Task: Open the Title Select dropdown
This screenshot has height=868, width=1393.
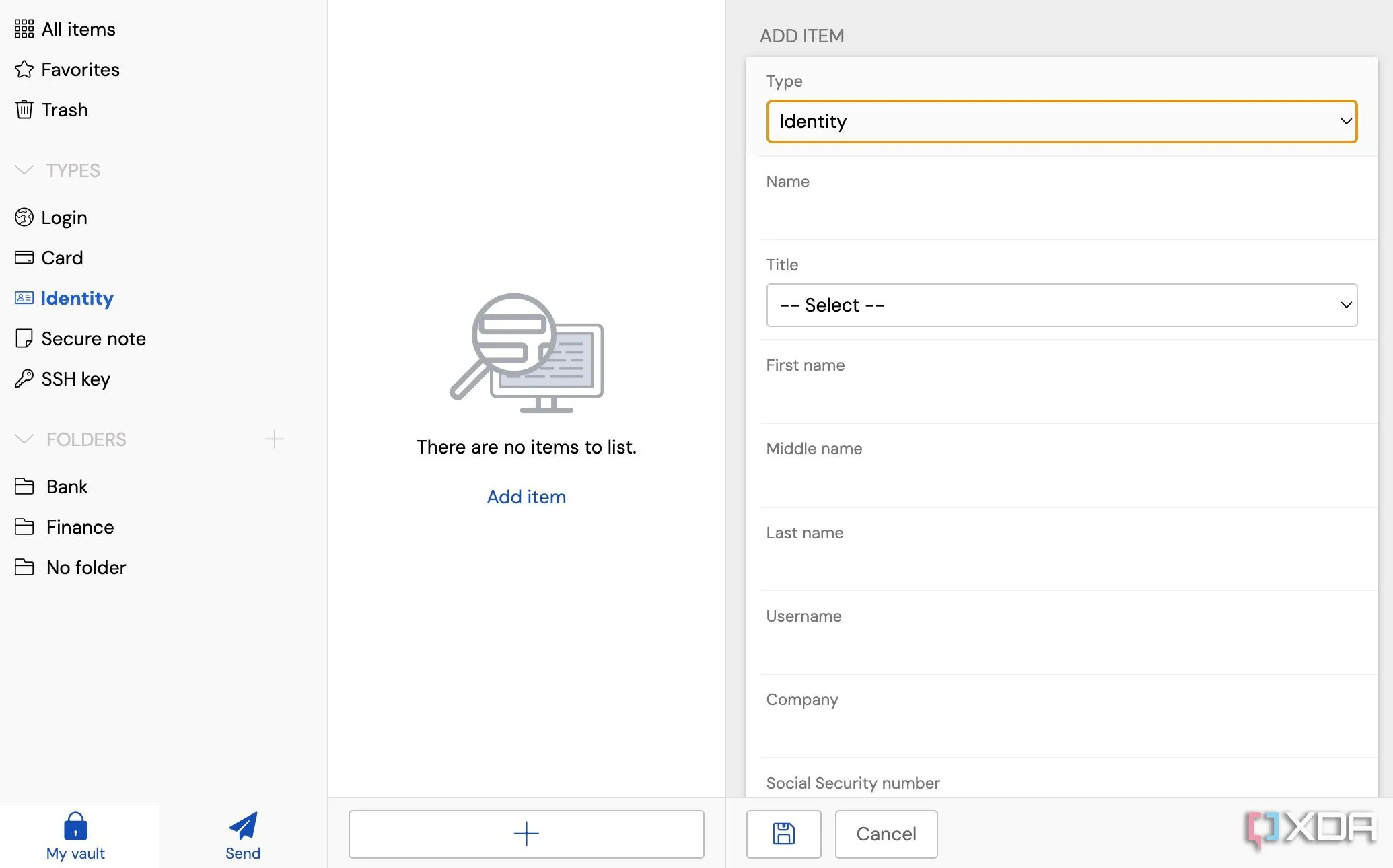Action: pyautogui.click(x=1062, y=305)
